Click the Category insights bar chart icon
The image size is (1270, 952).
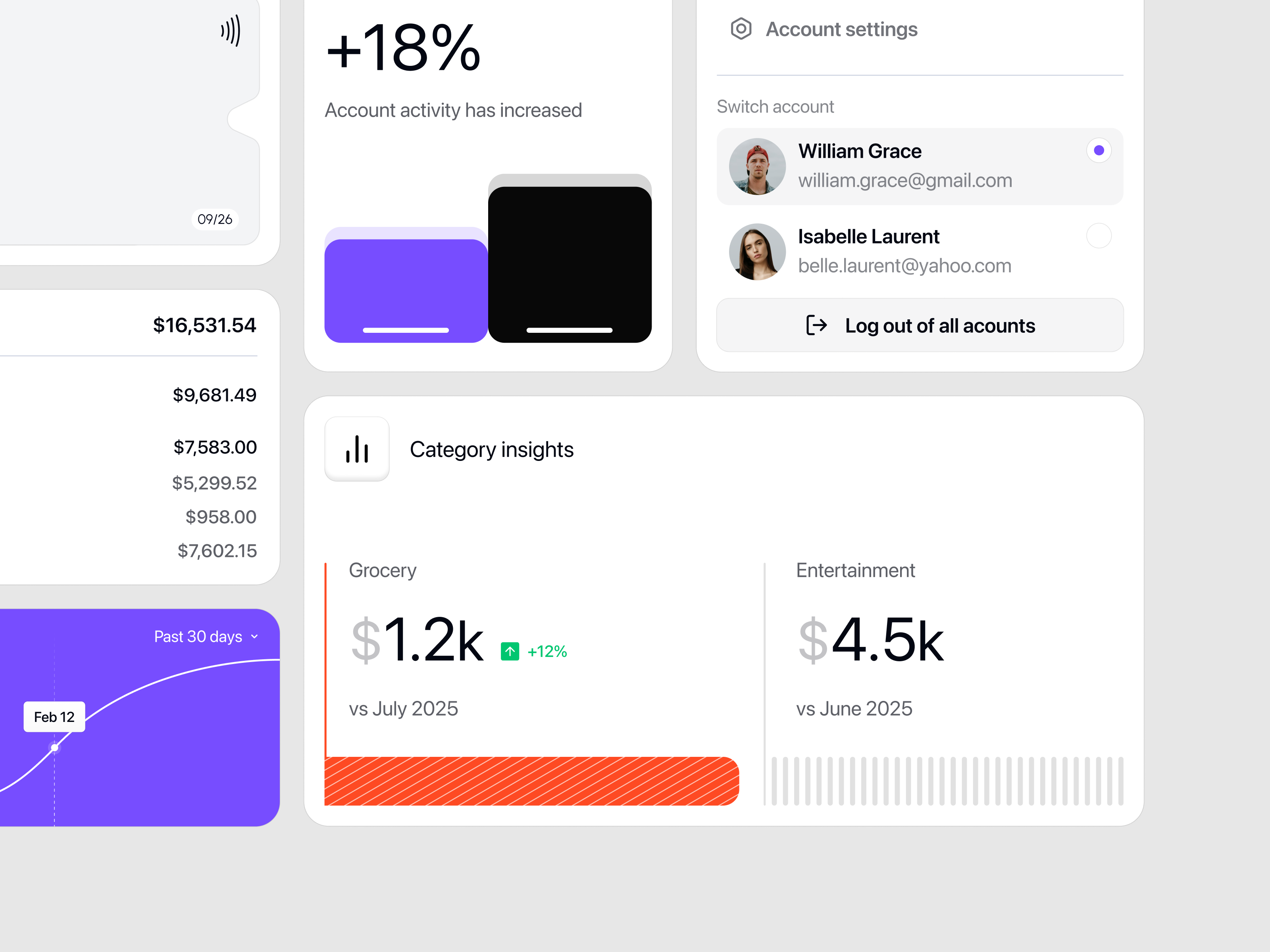[357, 449]
